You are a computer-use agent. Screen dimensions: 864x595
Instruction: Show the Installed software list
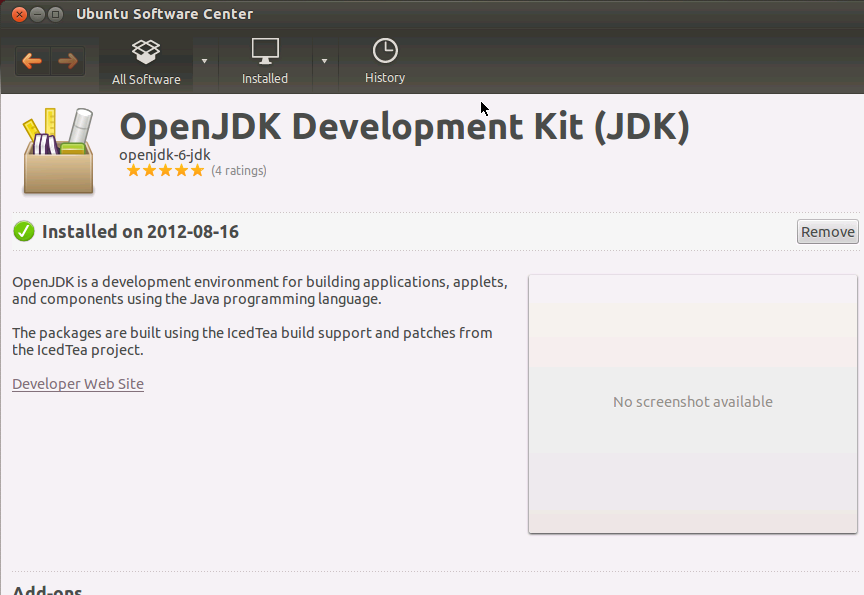(265, 62)
